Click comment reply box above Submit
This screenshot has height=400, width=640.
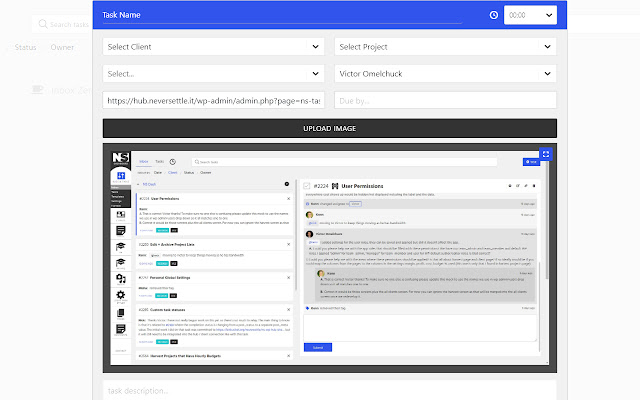pos(420,328)
